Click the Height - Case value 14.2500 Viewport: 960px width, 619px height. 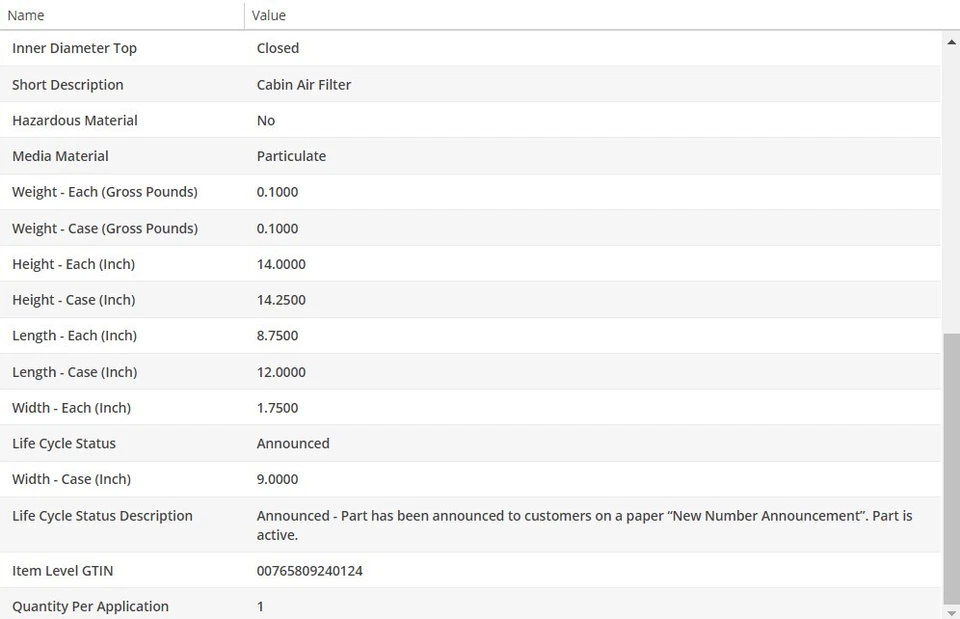pyautogui.click(x=281, y=300)
